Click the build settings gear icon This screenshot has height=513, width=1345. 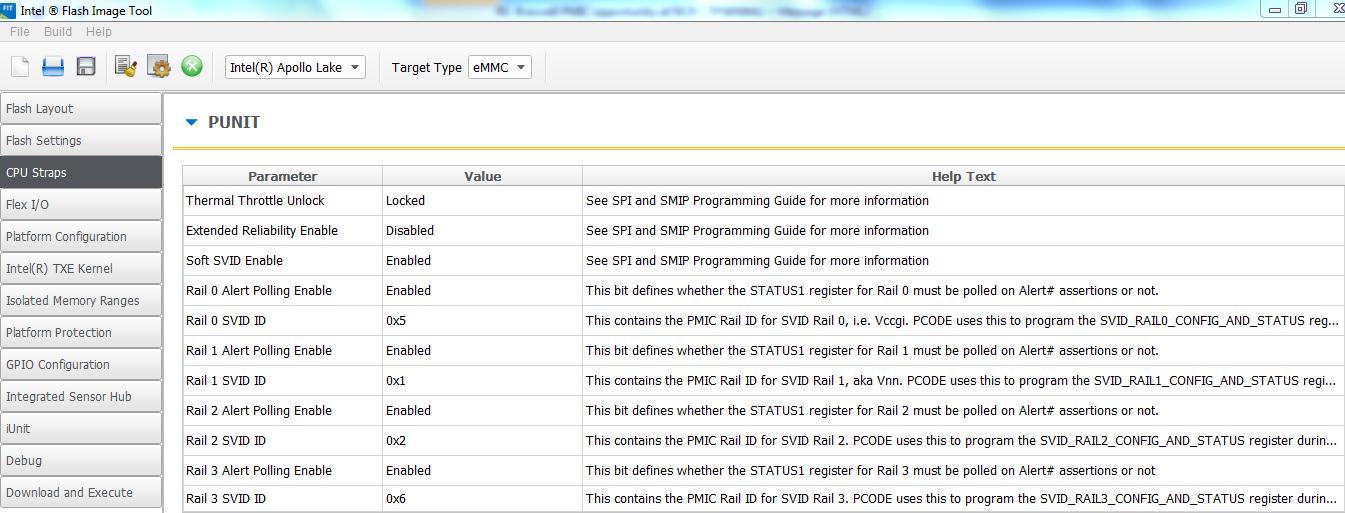pyautogui.click(x=159, y=67)
